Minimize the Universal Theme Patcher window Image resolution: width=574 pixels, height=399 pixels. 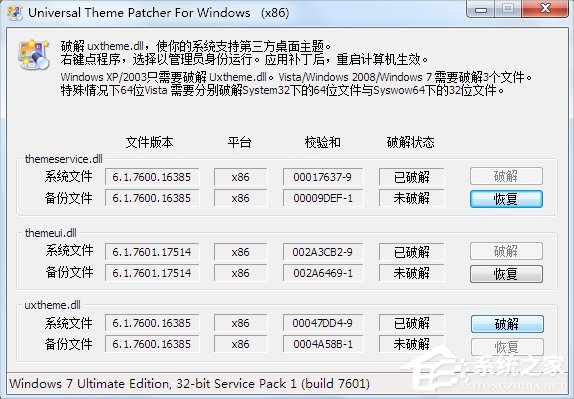[481, 9]
